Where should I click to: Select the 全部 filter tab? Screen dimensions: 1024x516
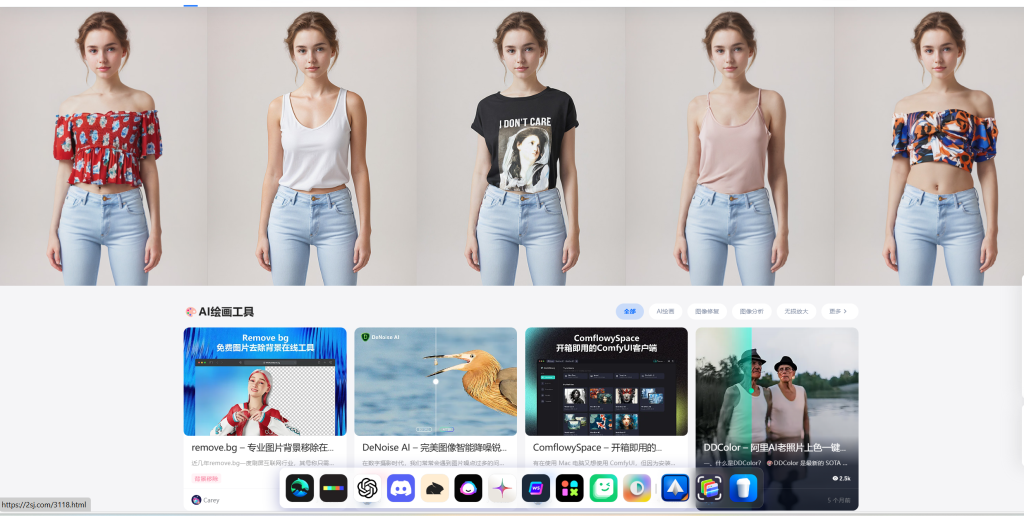pyautogui.click(x=629, y=311)
